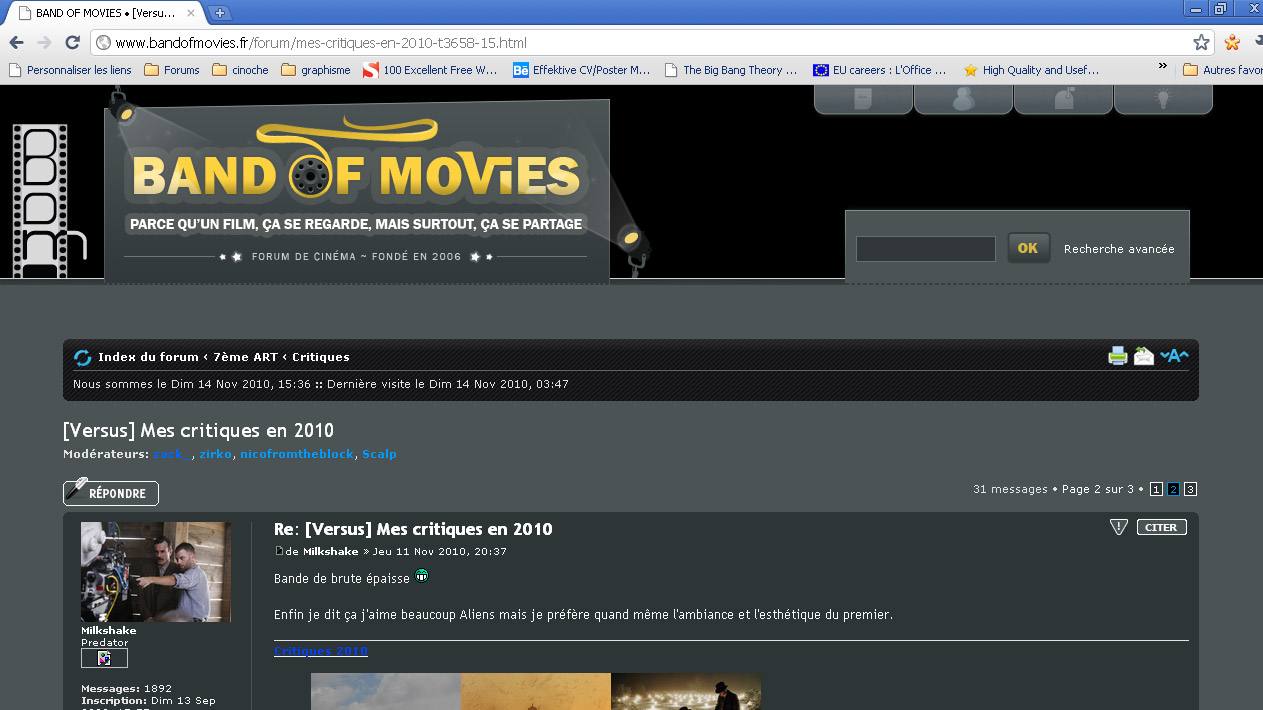Click the user silhouette header tab
The height and width of the screenshot is (710, 1263).
pyautogui.click(x=963, y=99)
